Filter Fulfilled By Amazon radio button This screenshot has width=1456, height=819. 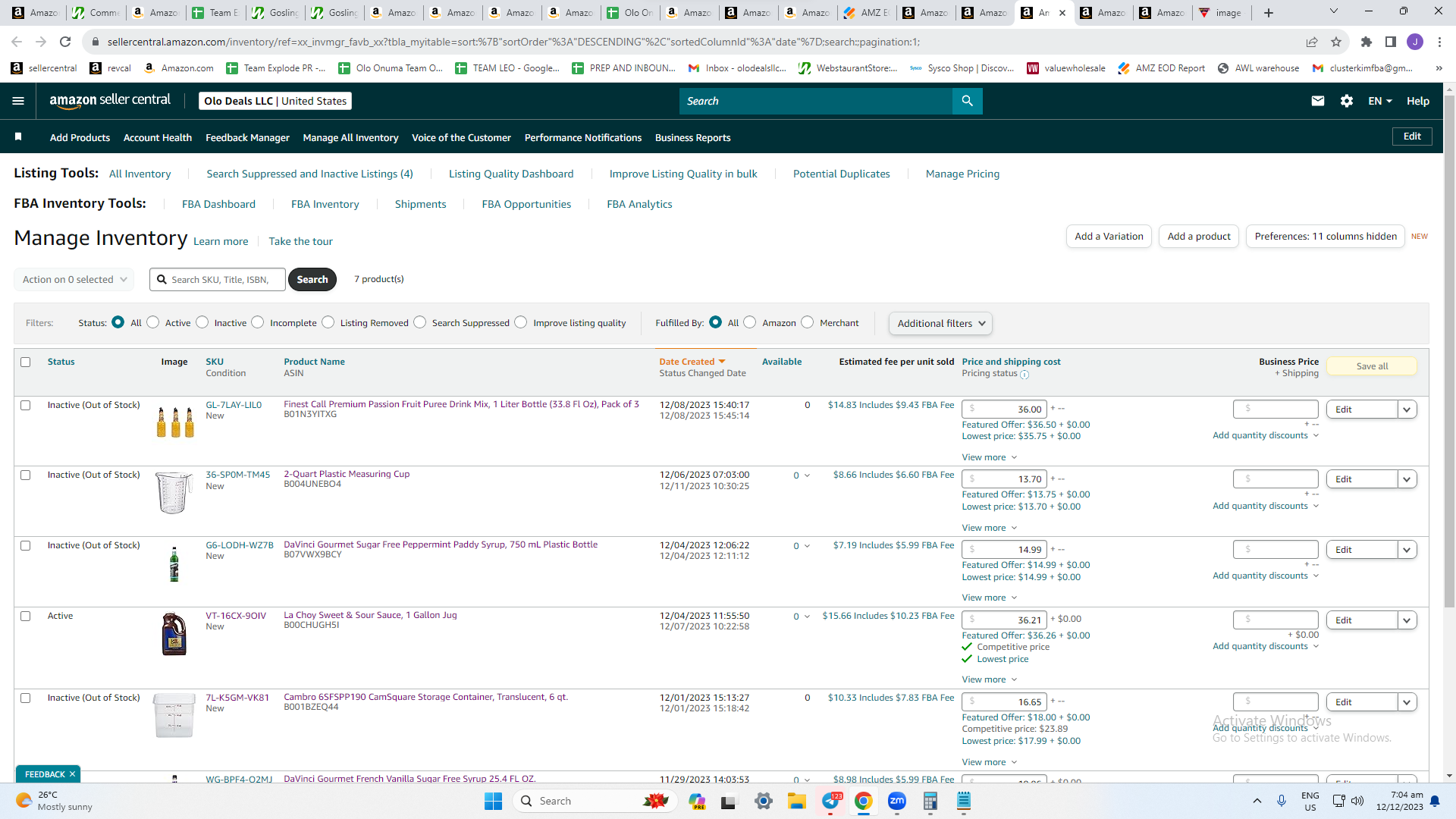coord(750,322)
